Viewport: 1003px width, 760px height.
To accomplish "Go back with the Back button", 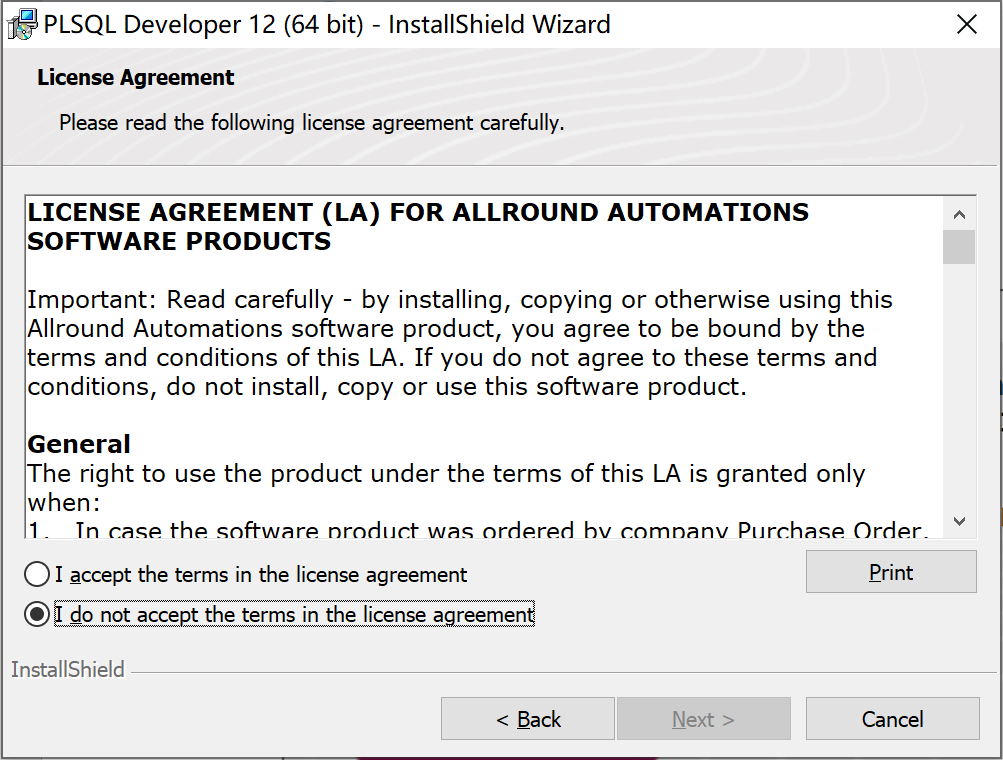I will coord(528,719).
